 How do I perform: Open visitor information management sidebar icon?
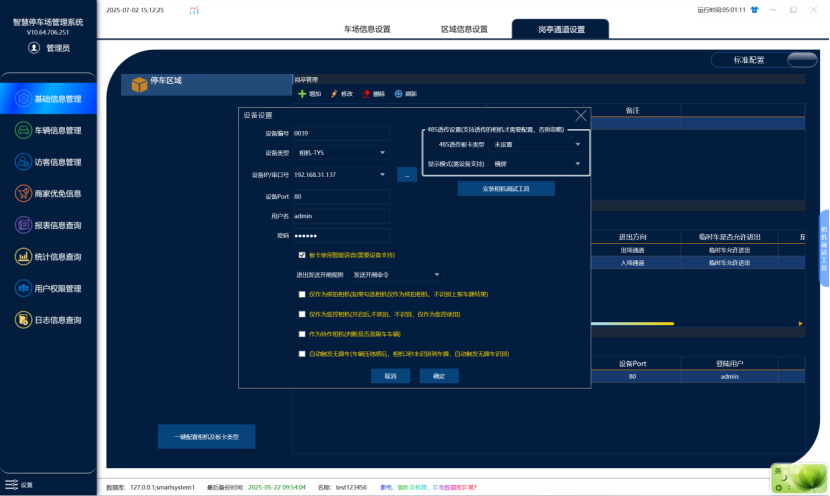23,162
